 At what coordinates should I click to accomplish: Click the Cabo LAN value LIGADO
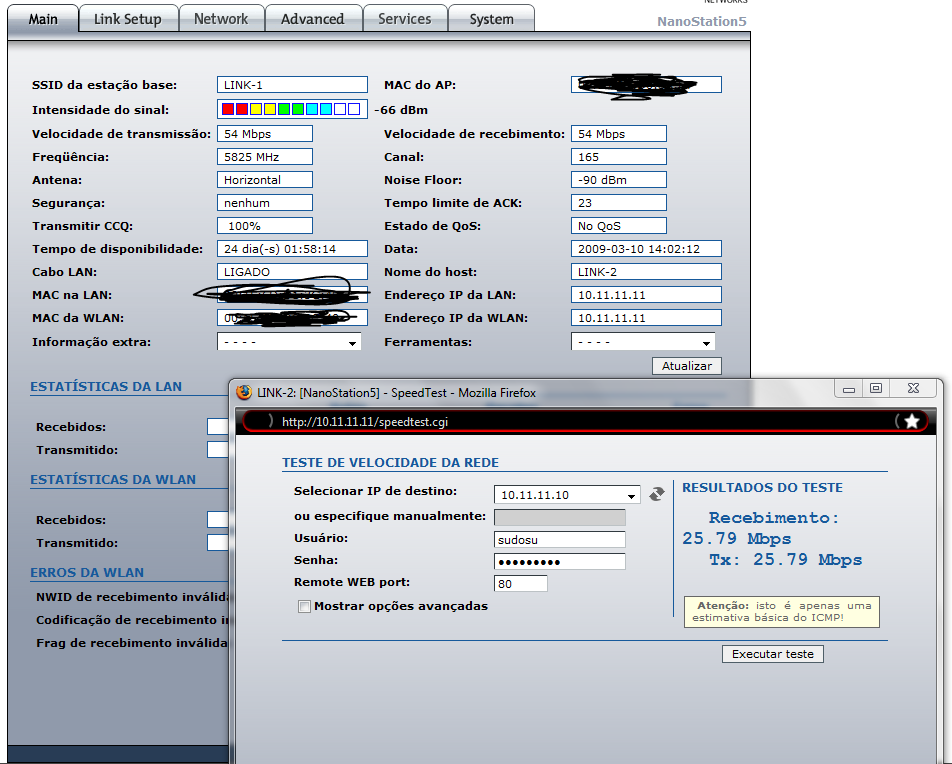[x=292, y=271]
